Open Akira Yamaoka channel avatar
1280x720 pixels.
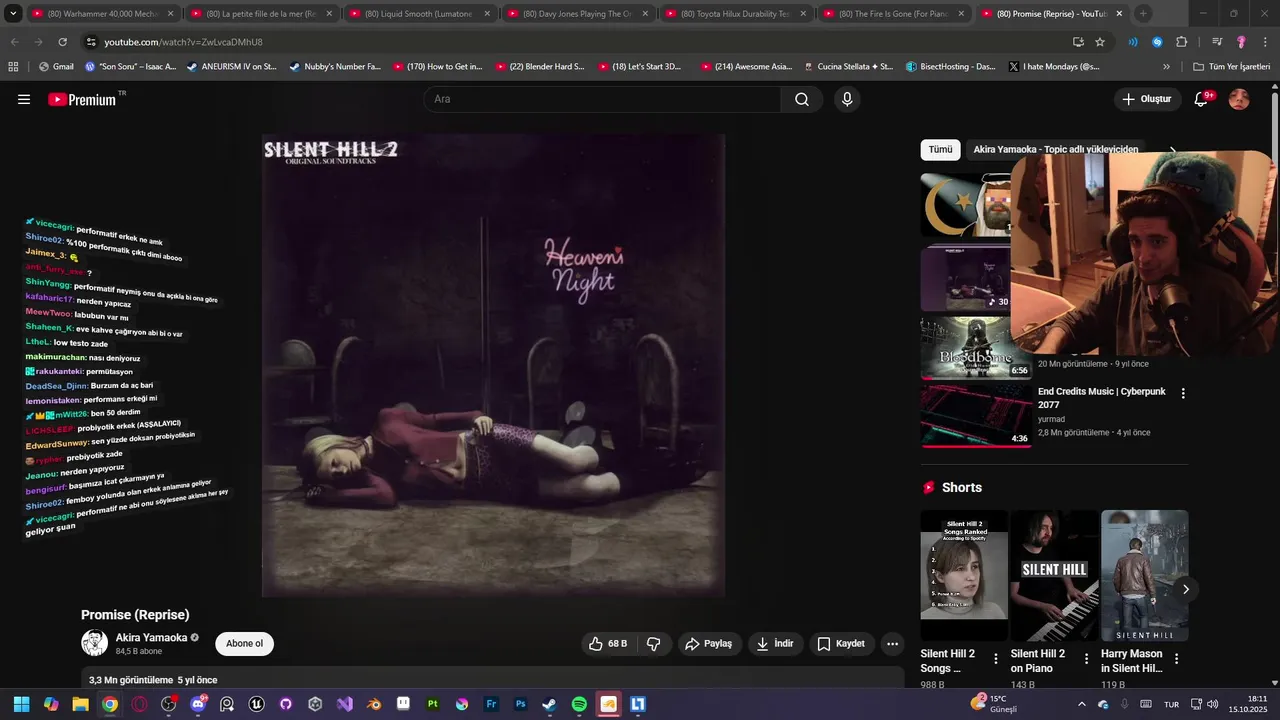(x=94, y=643)
